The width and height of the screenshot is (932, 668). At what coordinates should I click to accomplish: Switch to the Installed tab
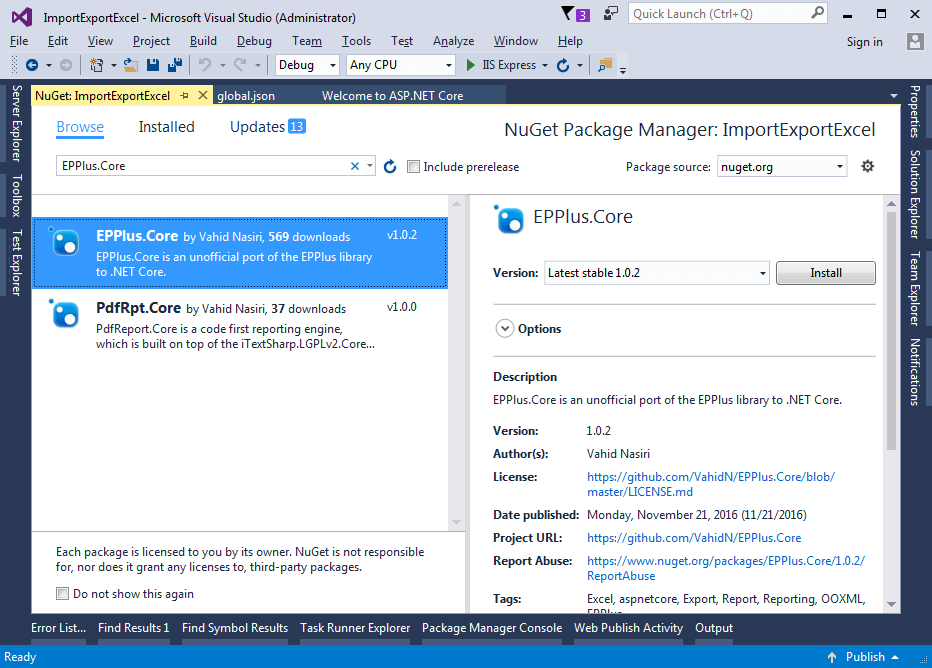click(166, 127)
